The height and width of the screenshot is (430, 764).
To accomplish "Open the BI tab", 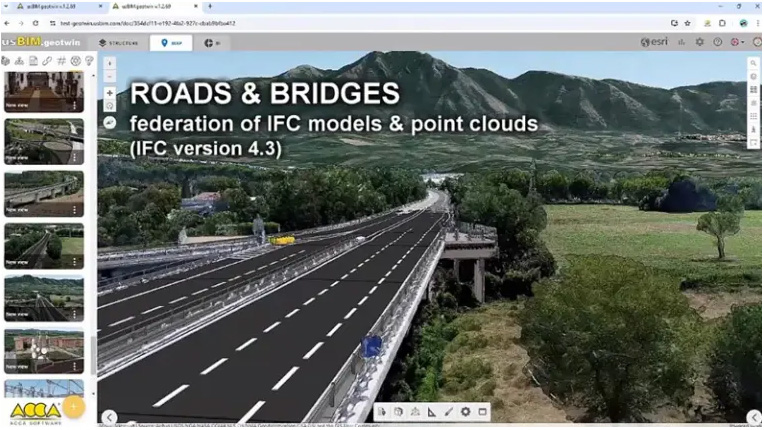I will click(212, 43).
